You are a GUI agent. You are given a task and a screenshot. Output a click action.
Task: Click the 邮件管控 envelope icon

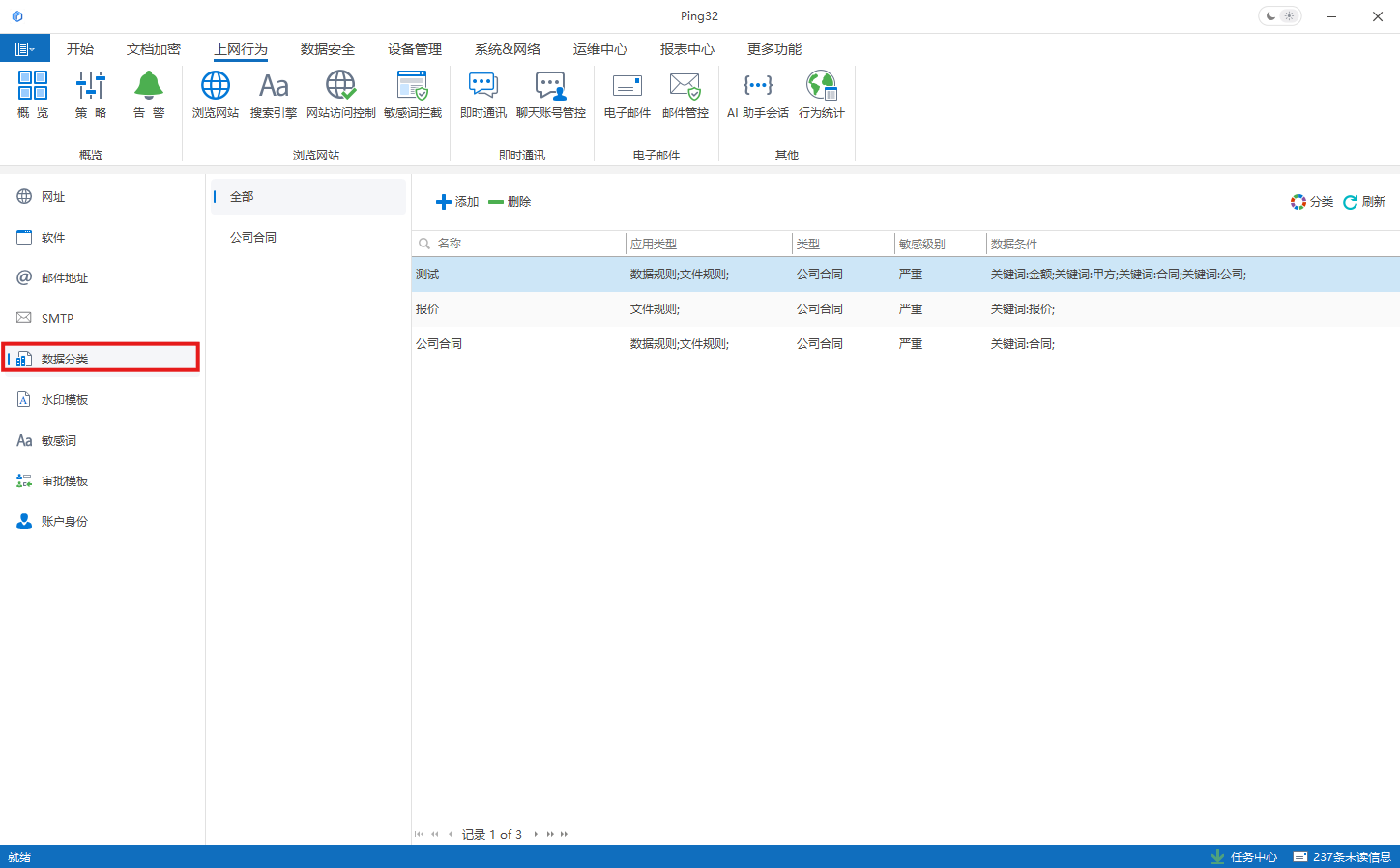point(685,95)
